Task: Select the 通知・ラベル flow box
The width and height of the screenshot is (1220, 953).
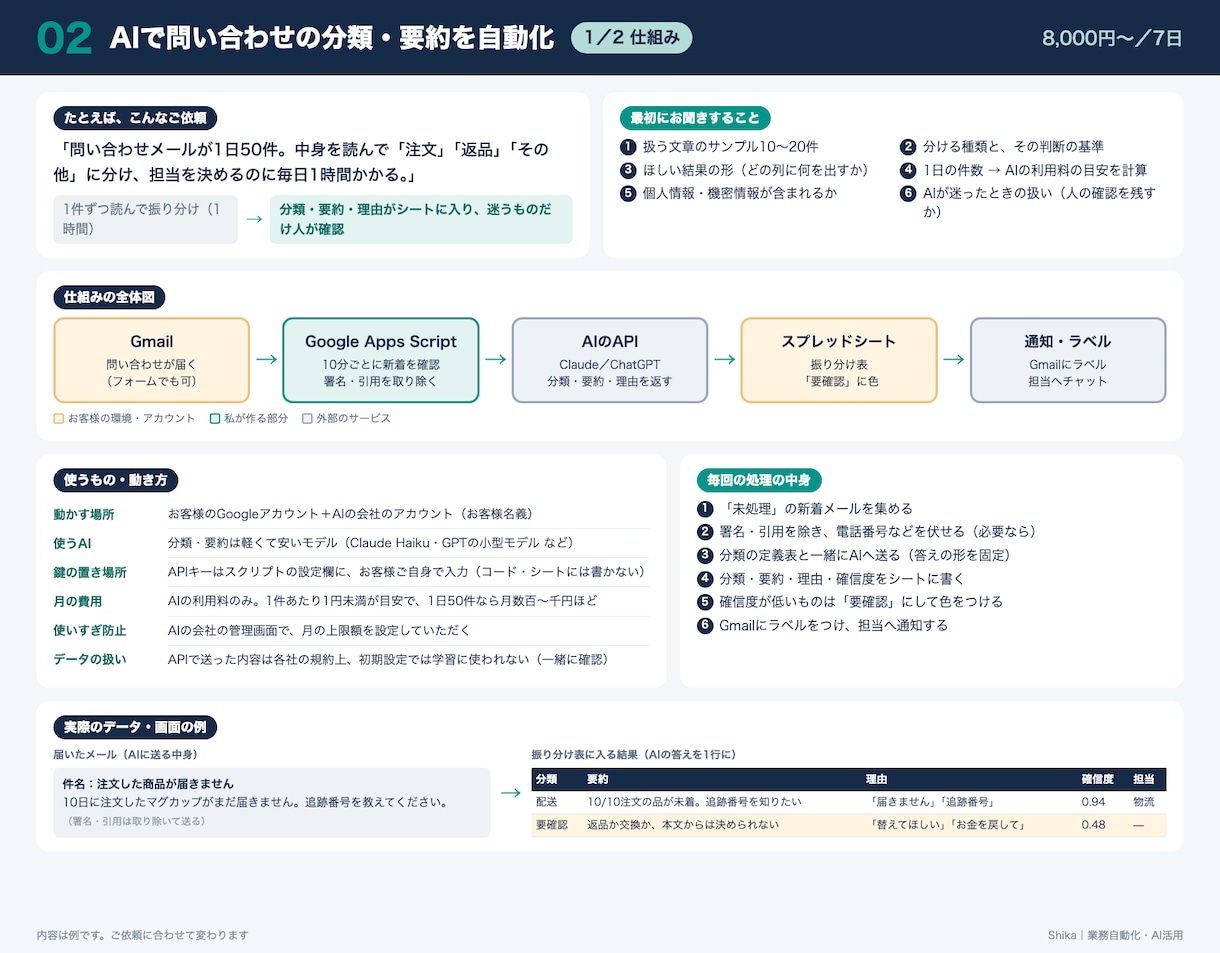Action: tap(1068, 360)
